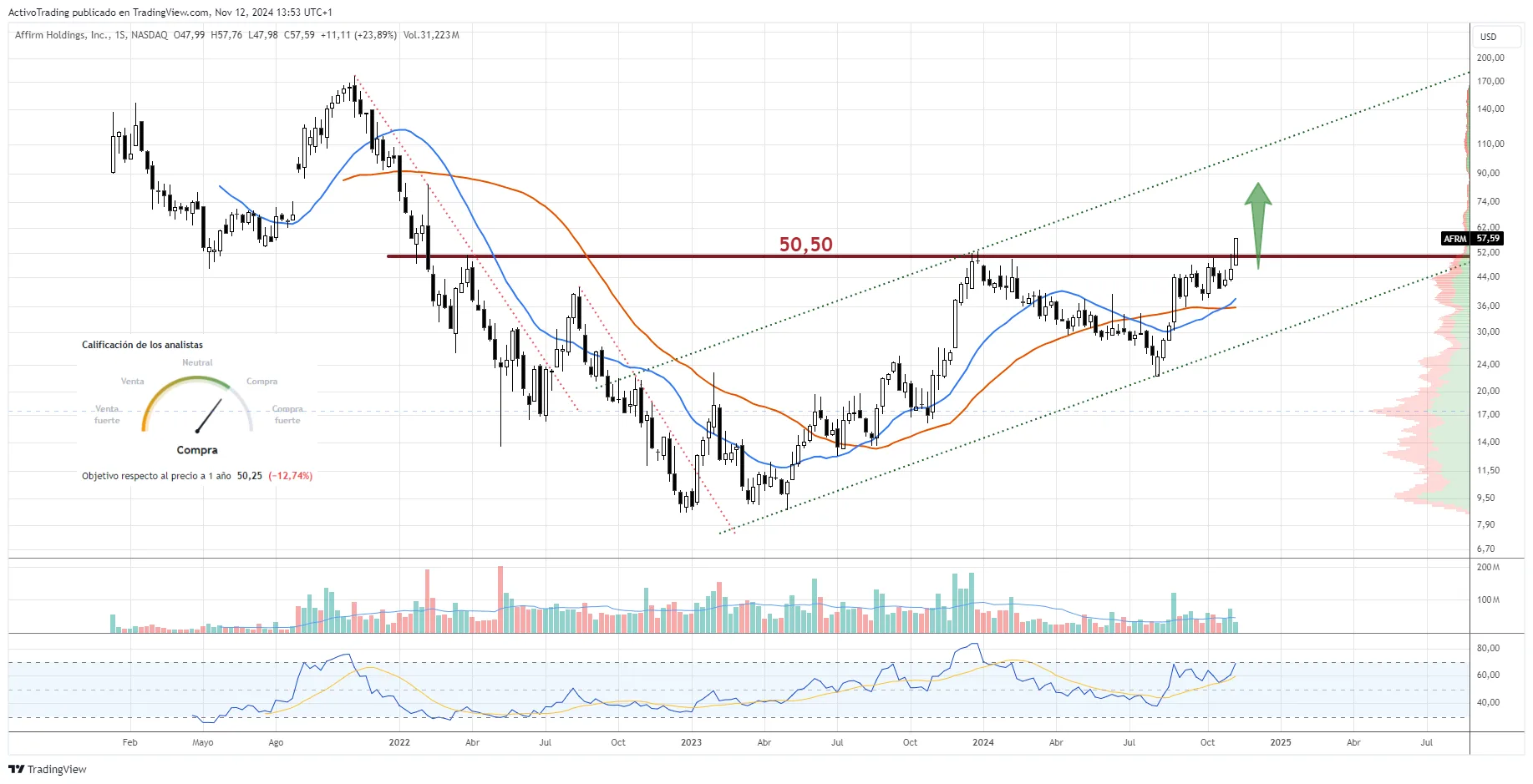Image resolution: width=1533 pixels, height=784 pixels.
Task: Click the TradingView logo icon
Action: (x=16, y=769)
